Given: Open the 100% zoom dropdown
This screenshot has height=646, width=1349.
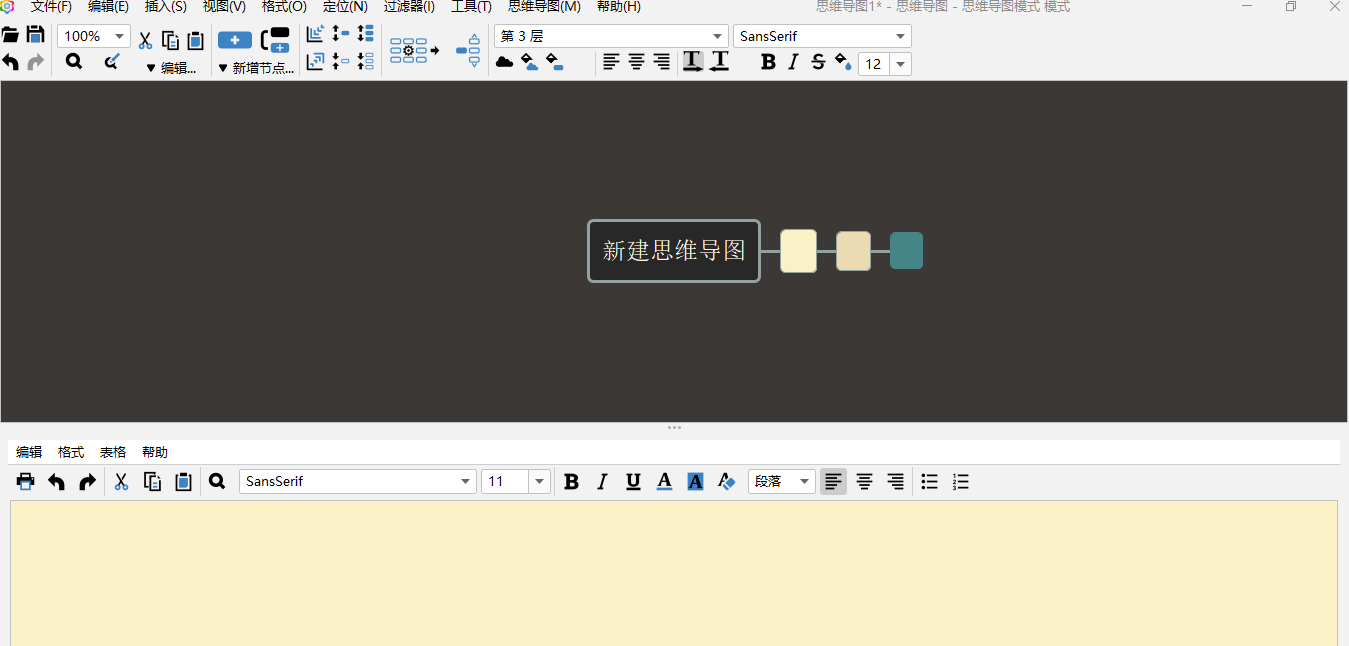Looking at the screenshot, I should click(94, 36).
